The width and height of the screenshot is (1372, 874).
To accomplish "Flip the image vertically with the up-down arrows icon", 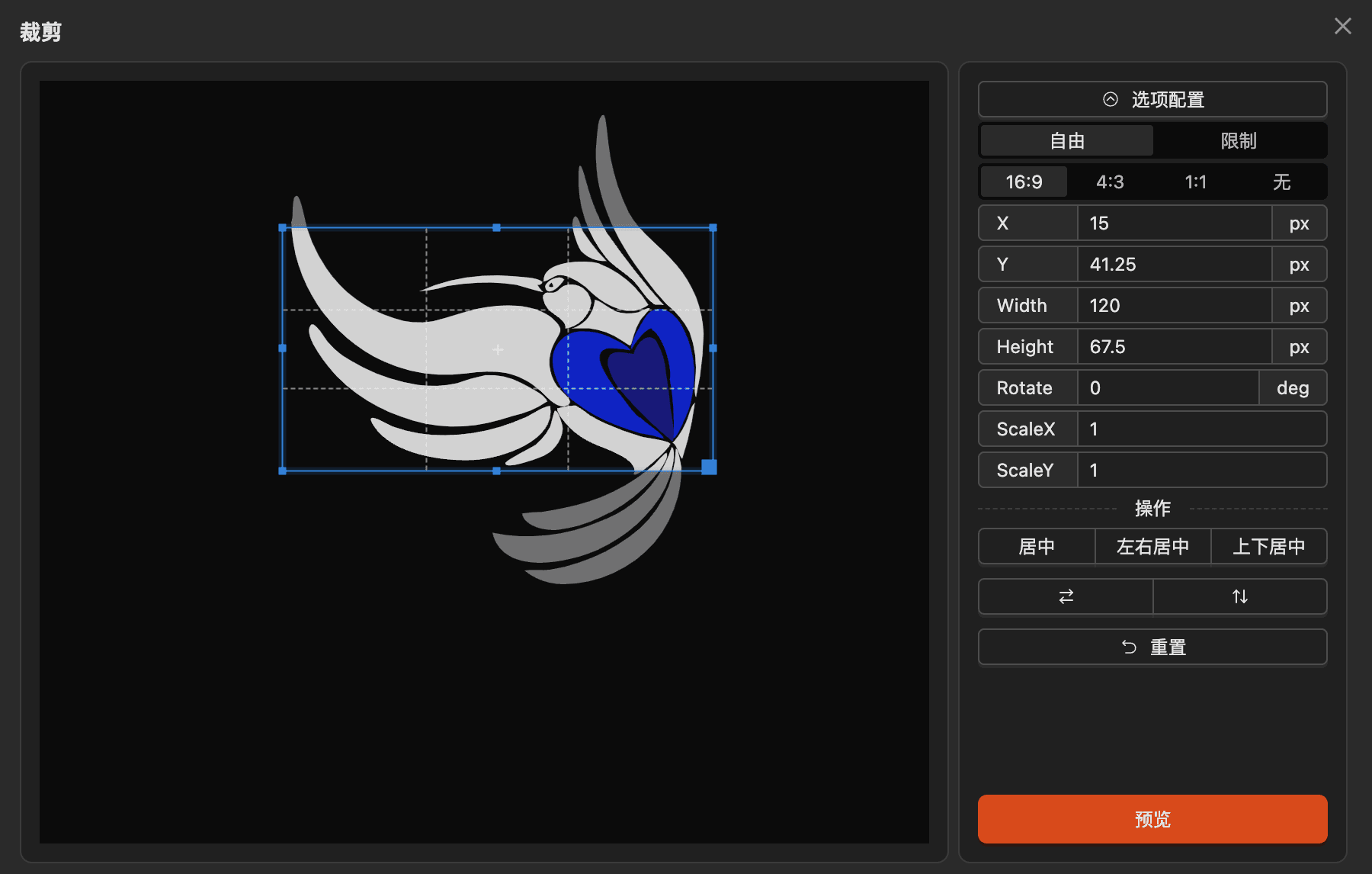I will (x=1240, y=596).
